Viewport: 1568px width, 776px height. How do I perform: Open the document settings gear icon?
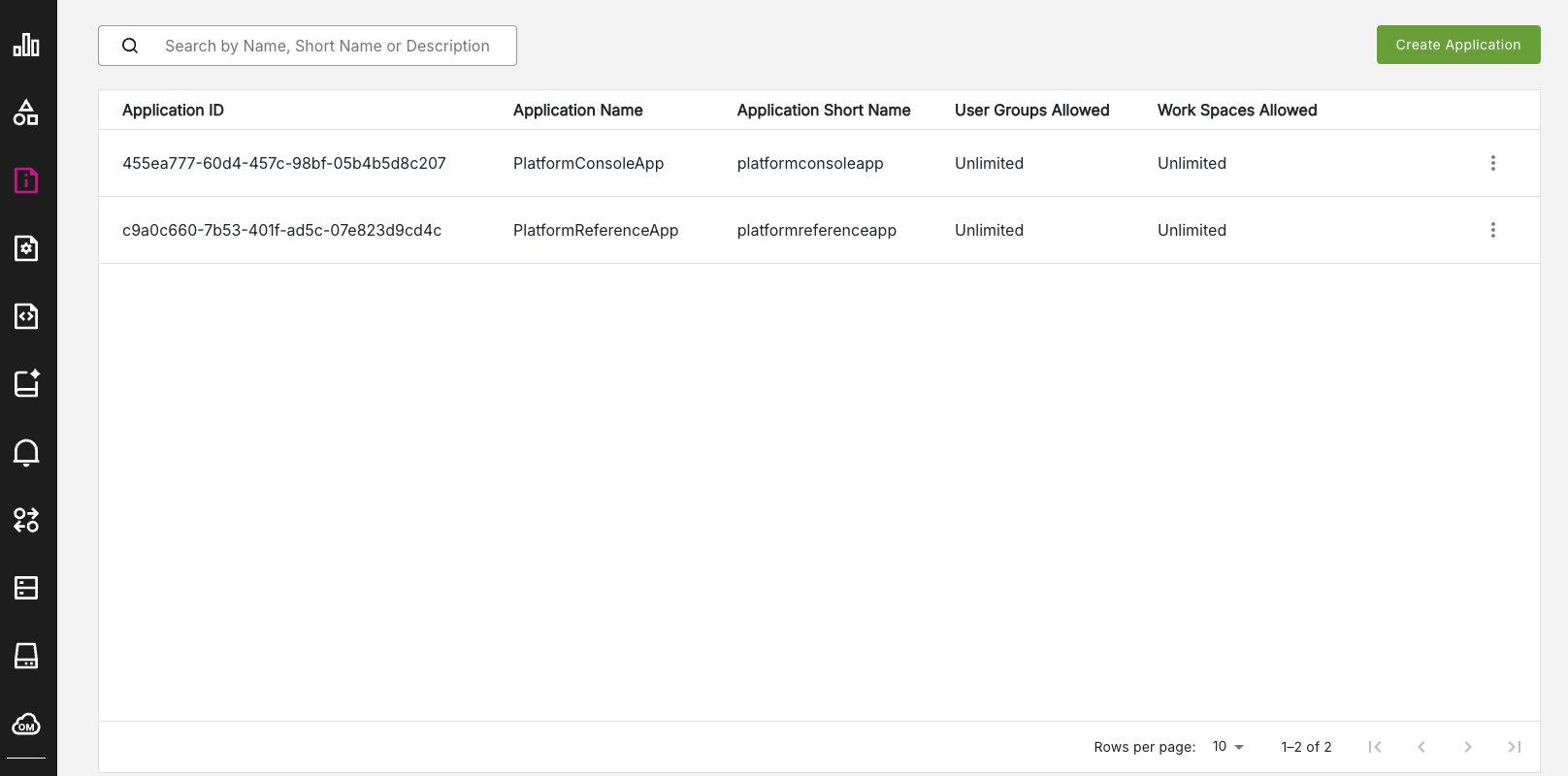26,248
